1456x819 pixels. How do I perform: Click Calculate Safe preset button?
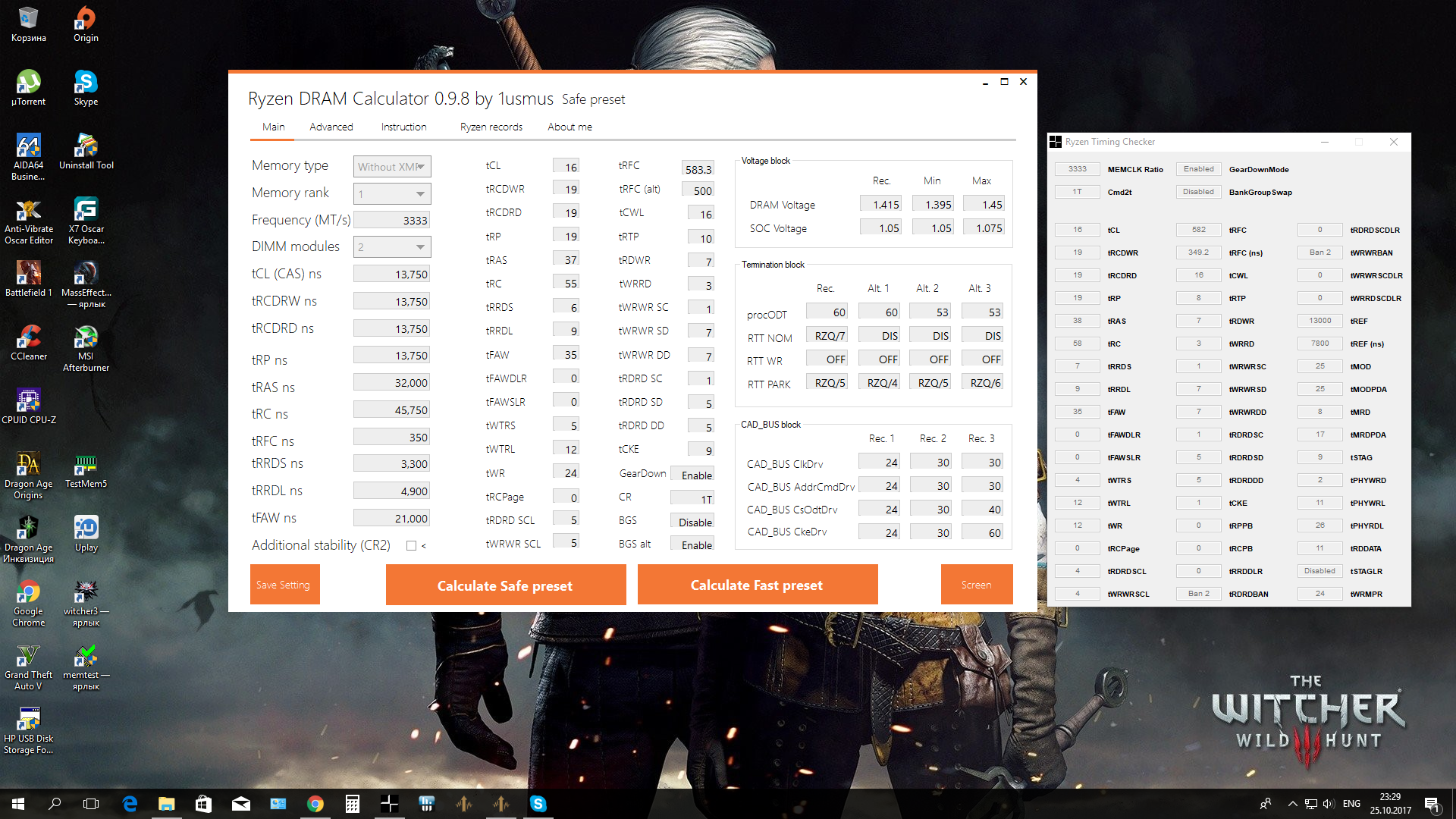pyautogui.click(x=505, y=585)
